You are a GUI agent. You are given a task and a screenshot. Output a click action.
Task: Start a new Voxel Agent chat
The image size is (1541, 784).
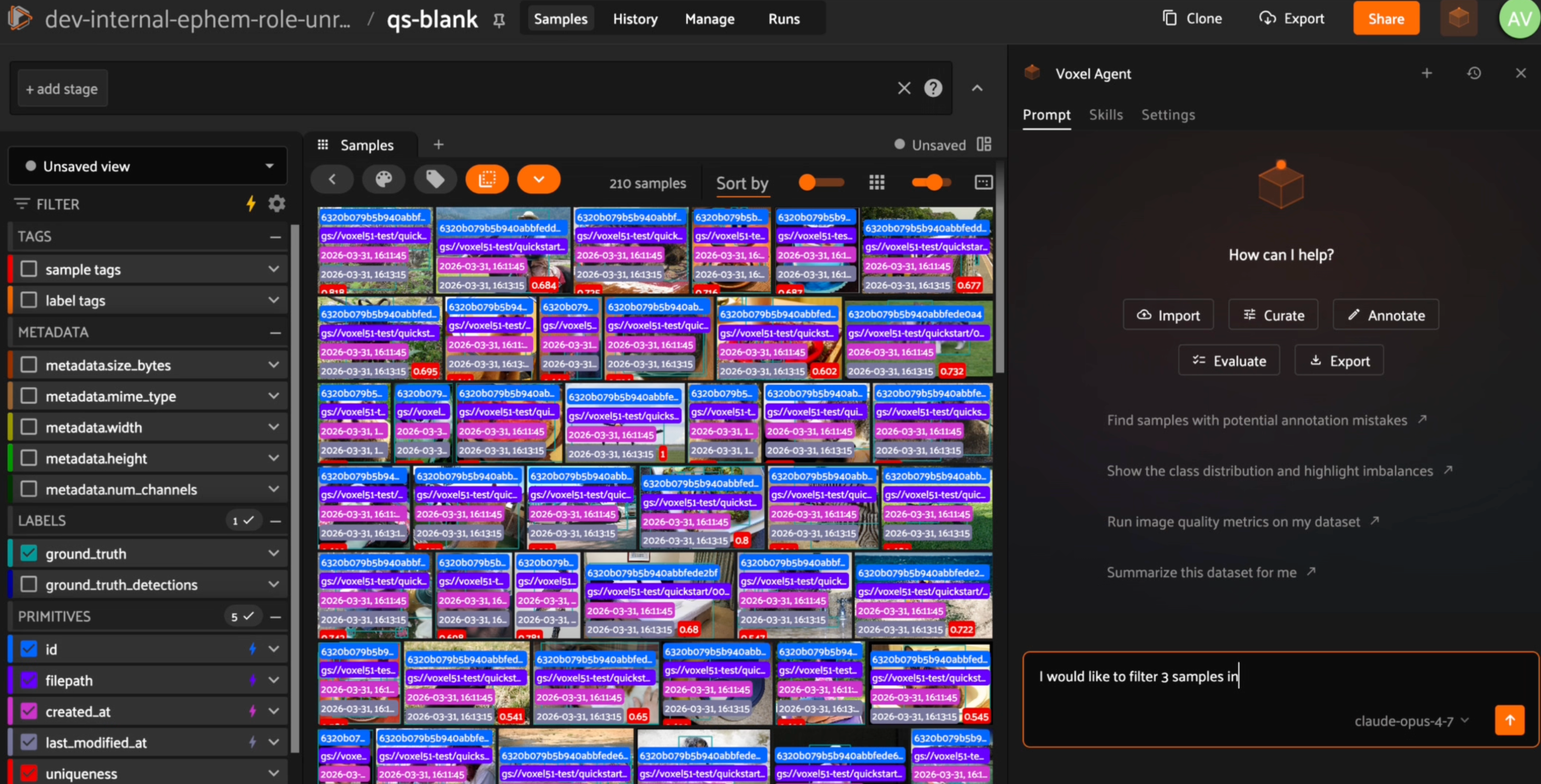(1427, 73)
